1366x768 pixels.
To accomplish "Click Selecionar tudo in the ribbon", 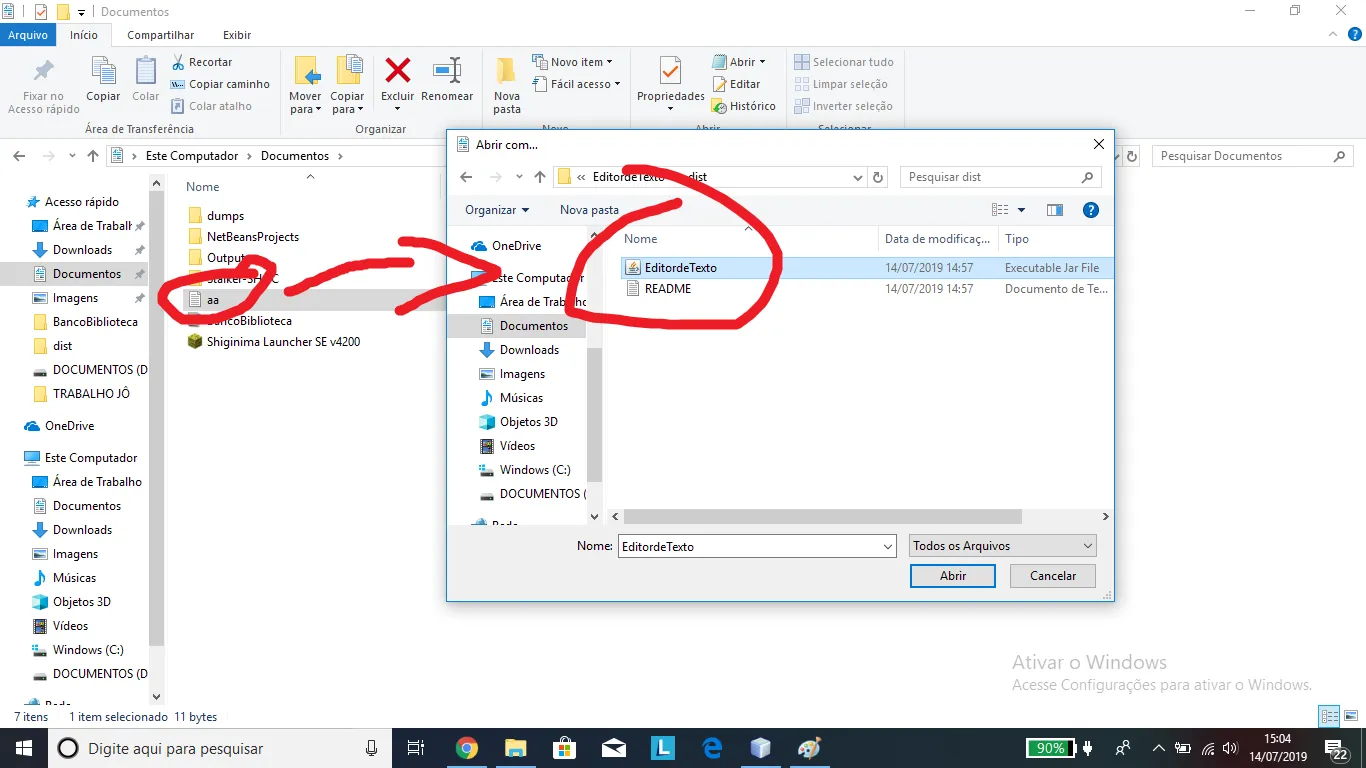I will coord(844,62).
